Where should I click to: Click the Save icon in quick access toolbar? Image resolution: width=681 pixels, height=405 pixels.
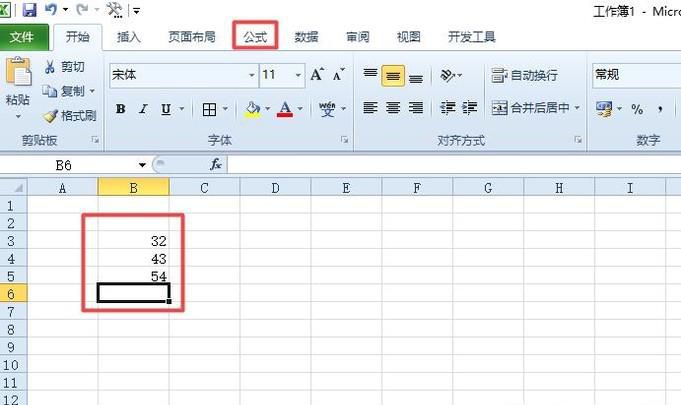[29, 10]
